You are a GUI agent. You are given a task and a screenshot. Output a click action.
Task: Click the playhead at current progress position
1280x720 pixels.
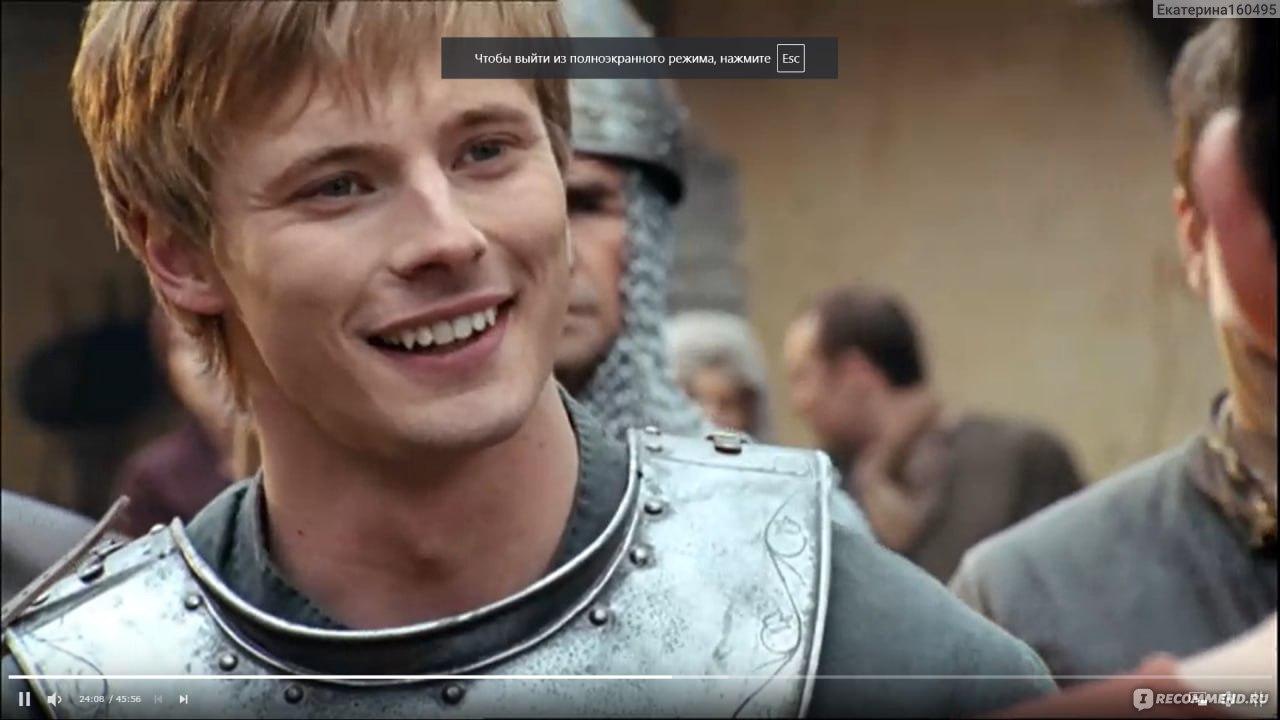[671, 677]
